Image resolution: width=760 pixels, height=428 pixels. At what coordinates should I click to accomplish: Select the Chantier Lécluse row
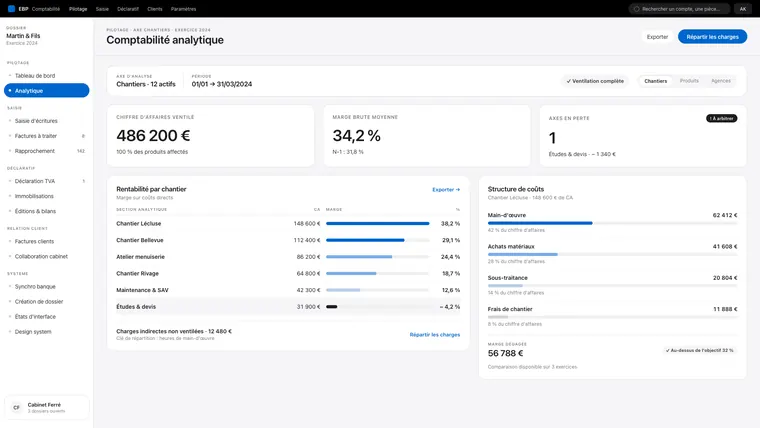point(288,223)
